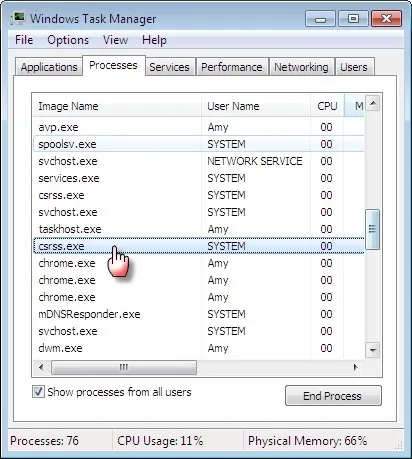
Task: Select the mDNSResponder.exe process
Action: (89, 314)
